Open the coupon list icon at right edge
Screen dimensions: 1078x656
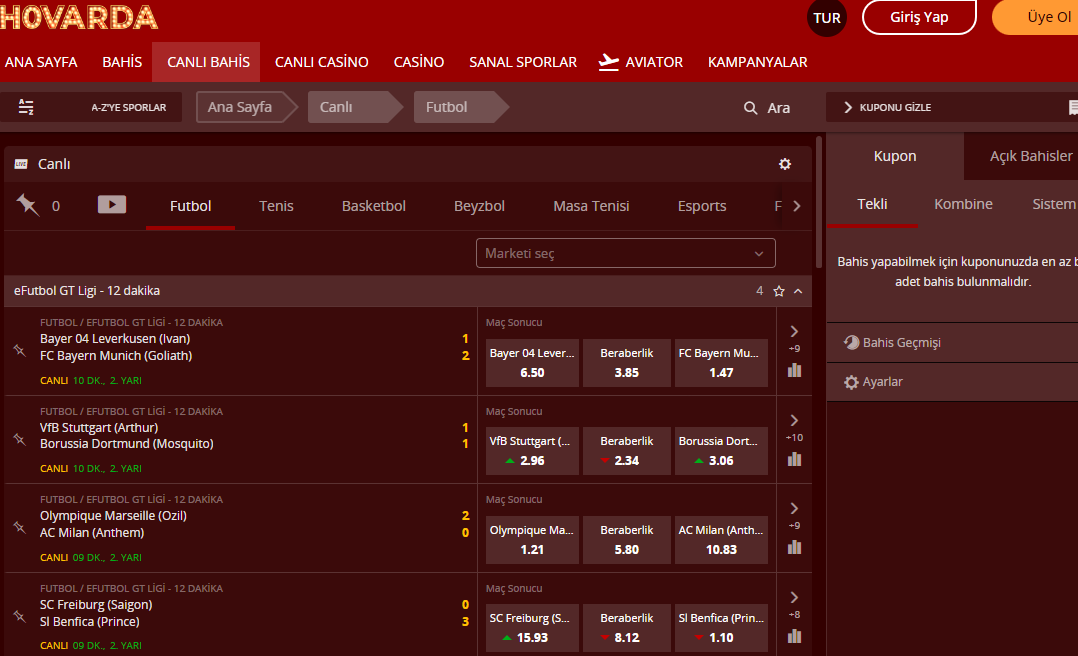point(1072,107)
